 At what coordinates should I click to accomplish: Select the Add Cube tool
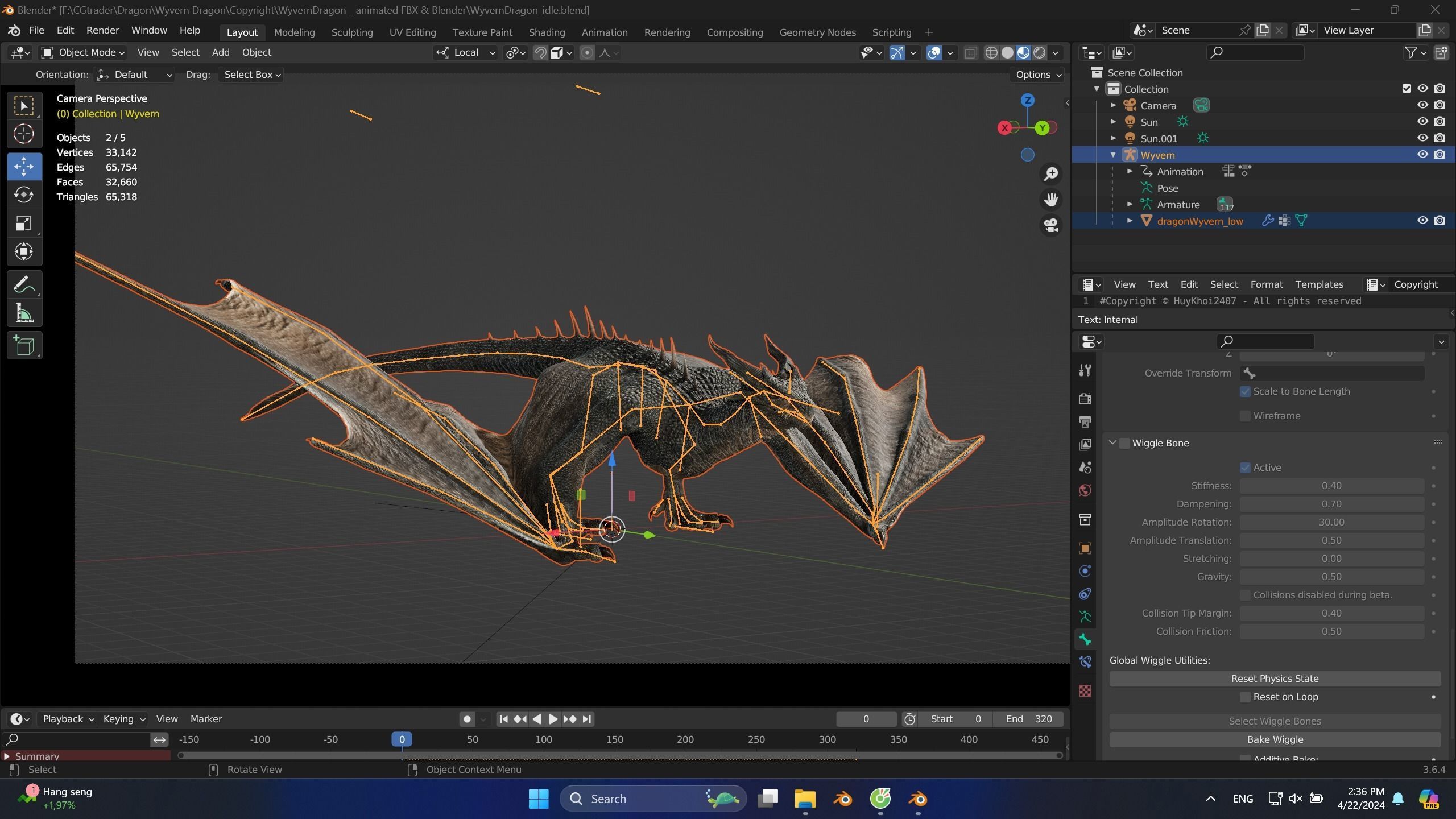[x=24, y=345]
